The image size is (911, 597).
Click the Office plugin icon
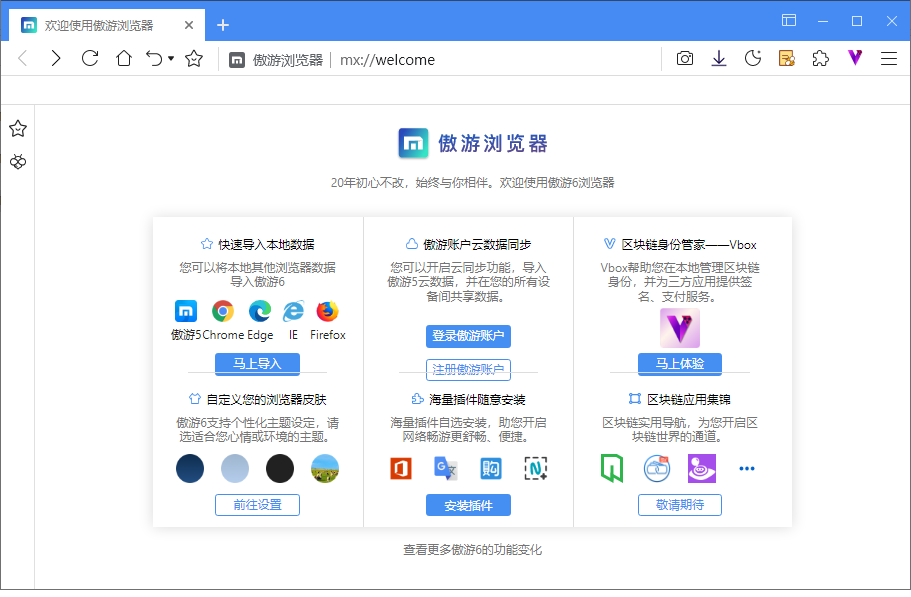point(401,469)
